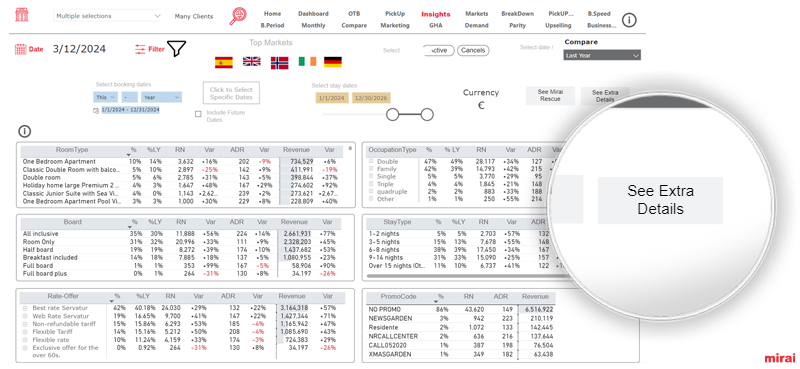Click the black funnel filter icon
800x369 pixels.
[x=177, y=49]
